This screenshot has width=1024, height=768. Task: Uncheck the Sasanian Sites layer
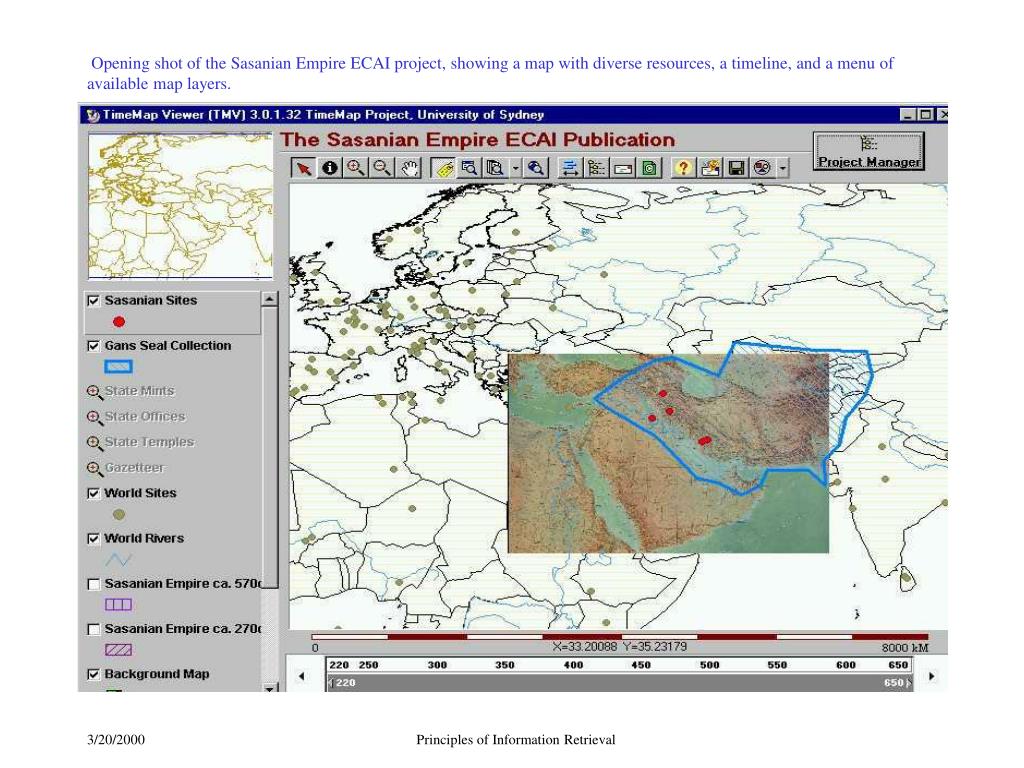[x=93, y=300]
